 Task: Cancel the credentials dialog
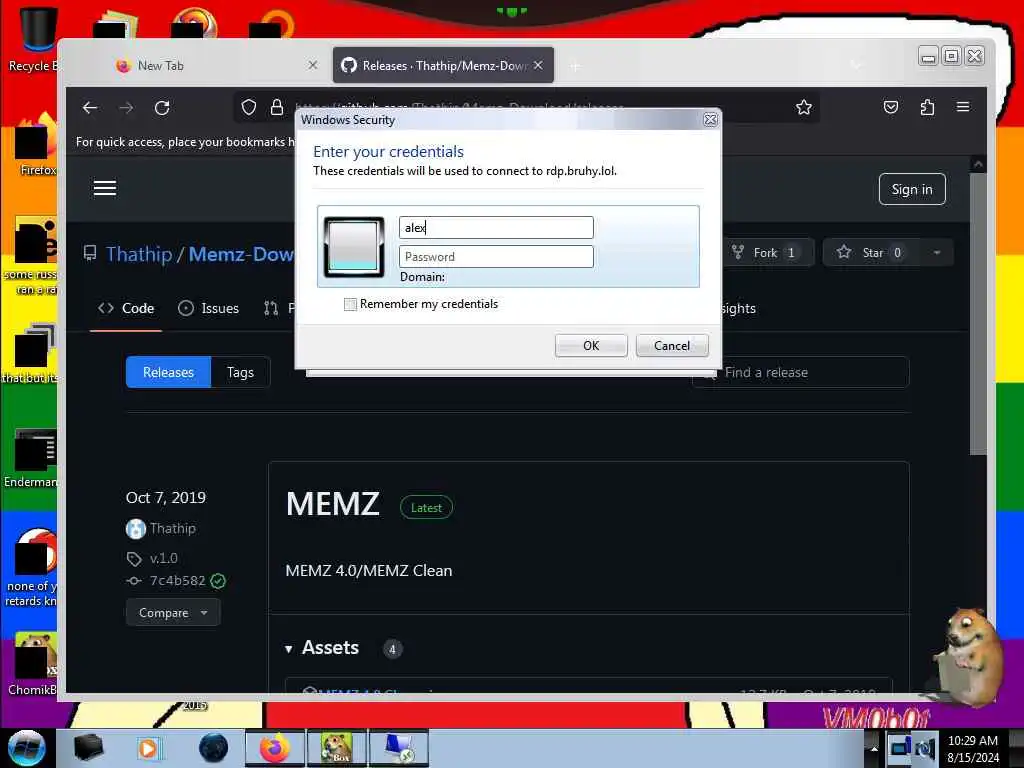(x=672, y=345)
